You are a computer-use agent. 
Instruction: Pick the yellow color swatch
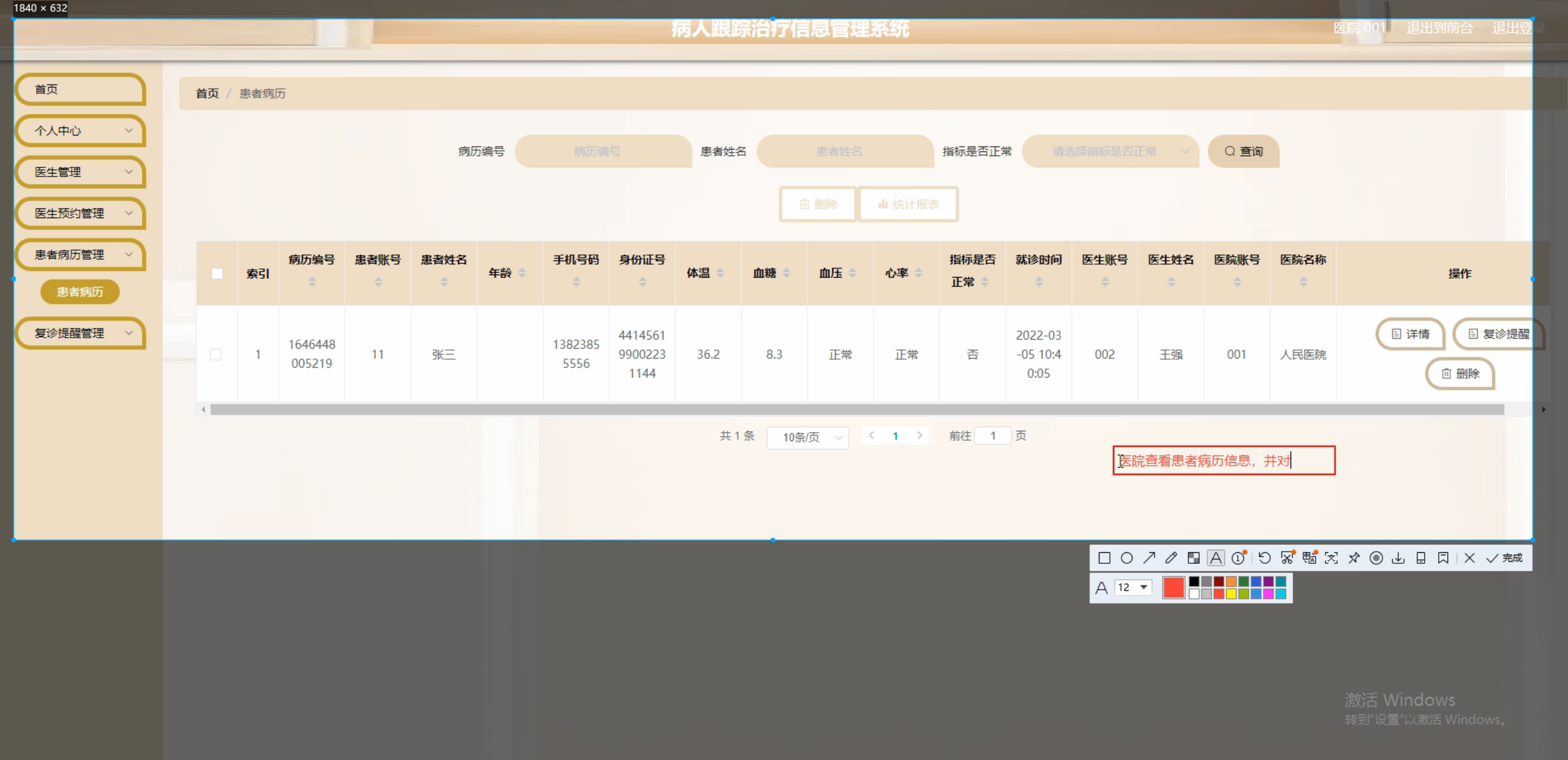tap(1231, 594)
